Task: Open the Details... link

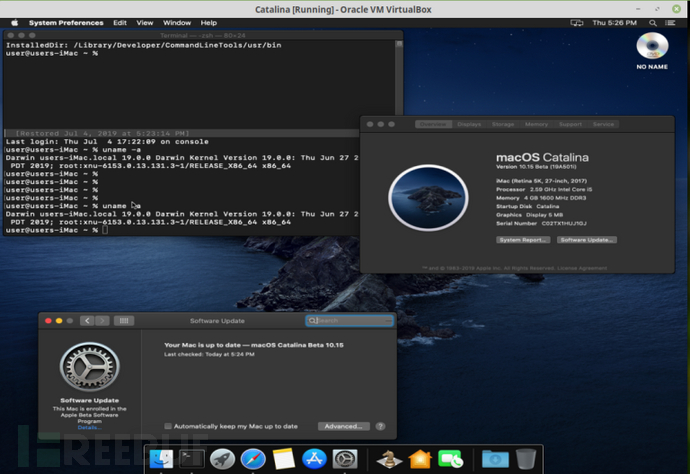Action: [x=89, y=427]
